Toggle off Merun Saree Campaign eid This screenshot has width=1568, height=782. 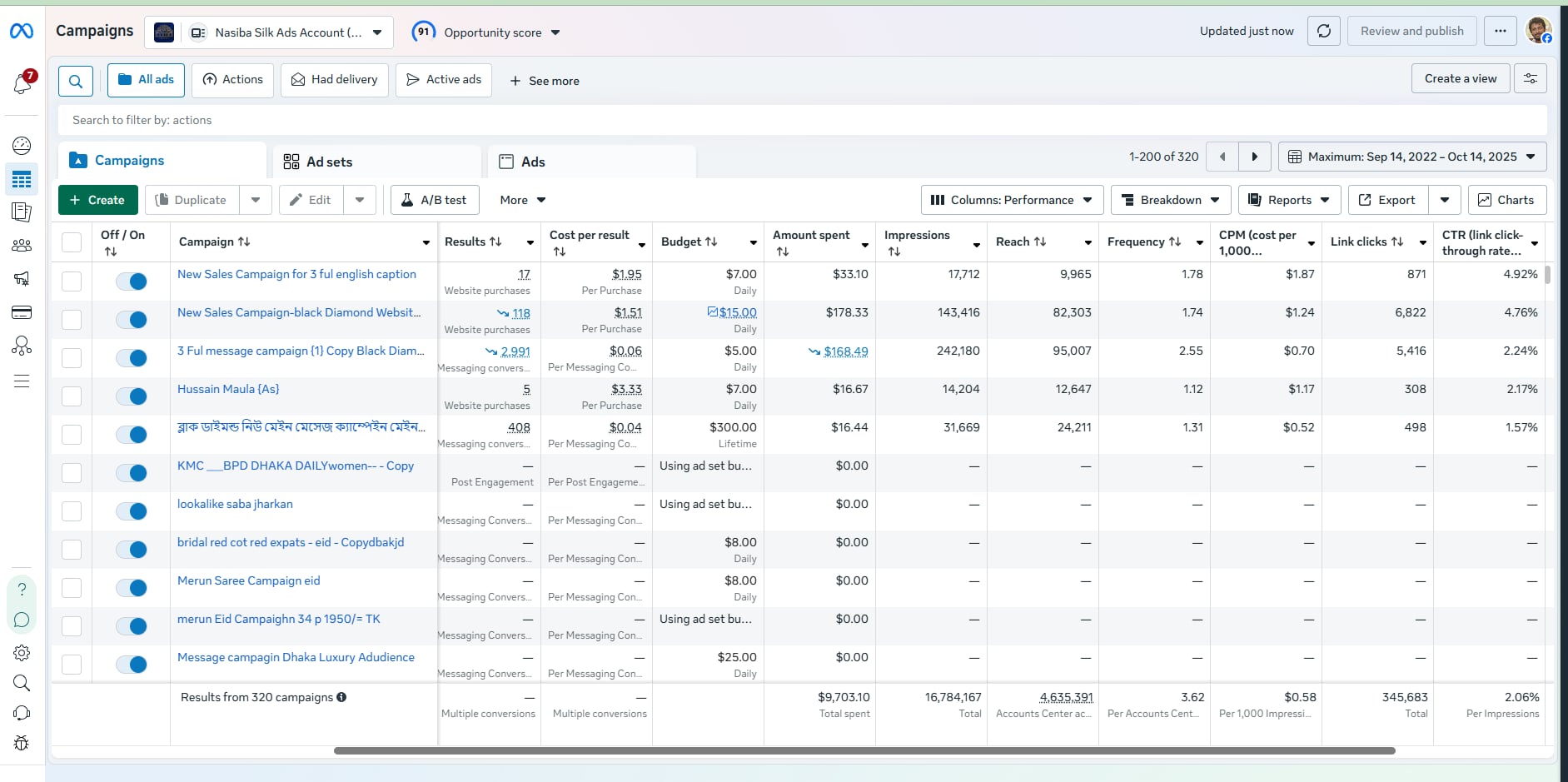coord(132,588)
